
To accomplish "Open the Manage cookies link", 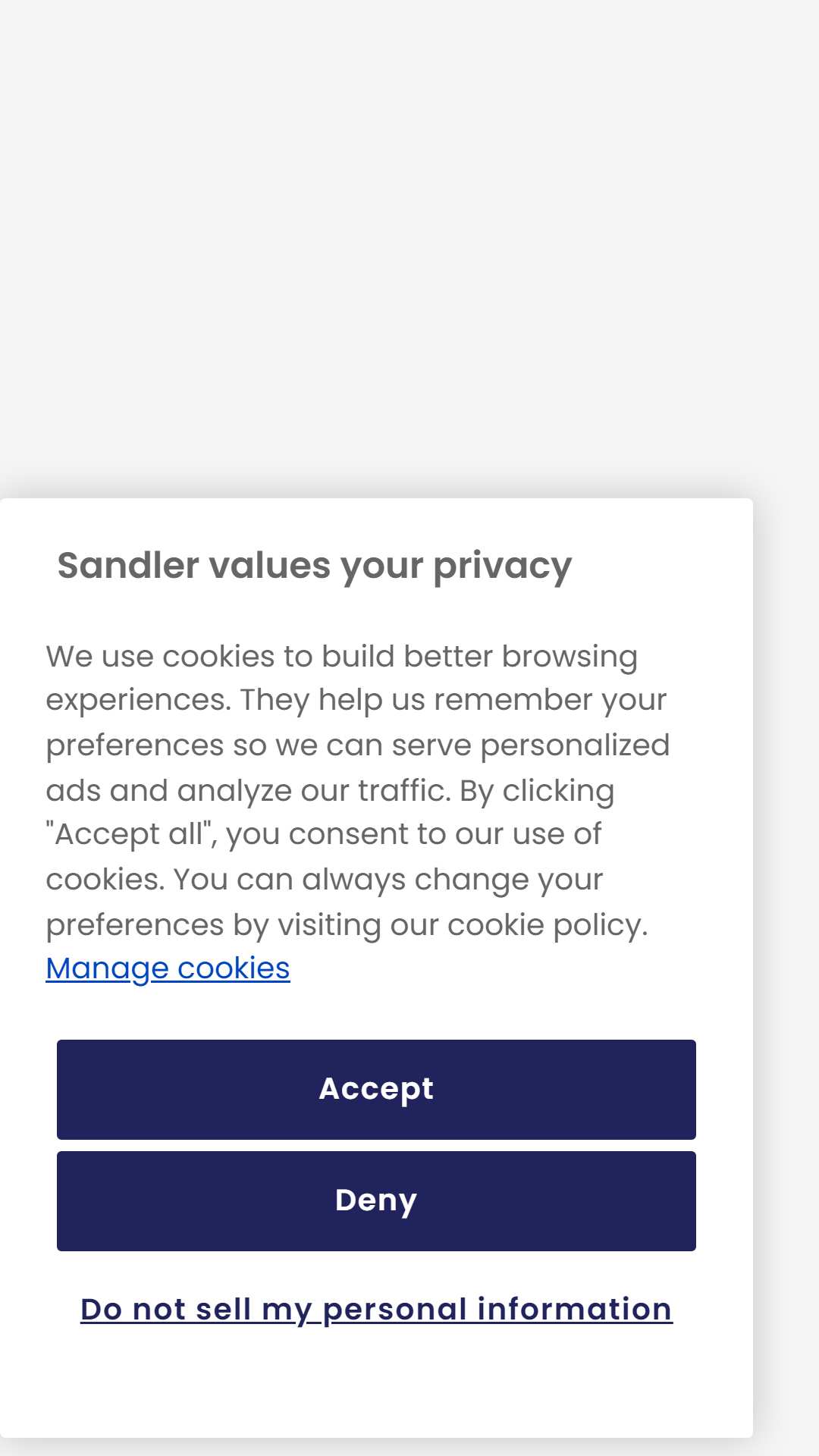I will coord(168,968).
